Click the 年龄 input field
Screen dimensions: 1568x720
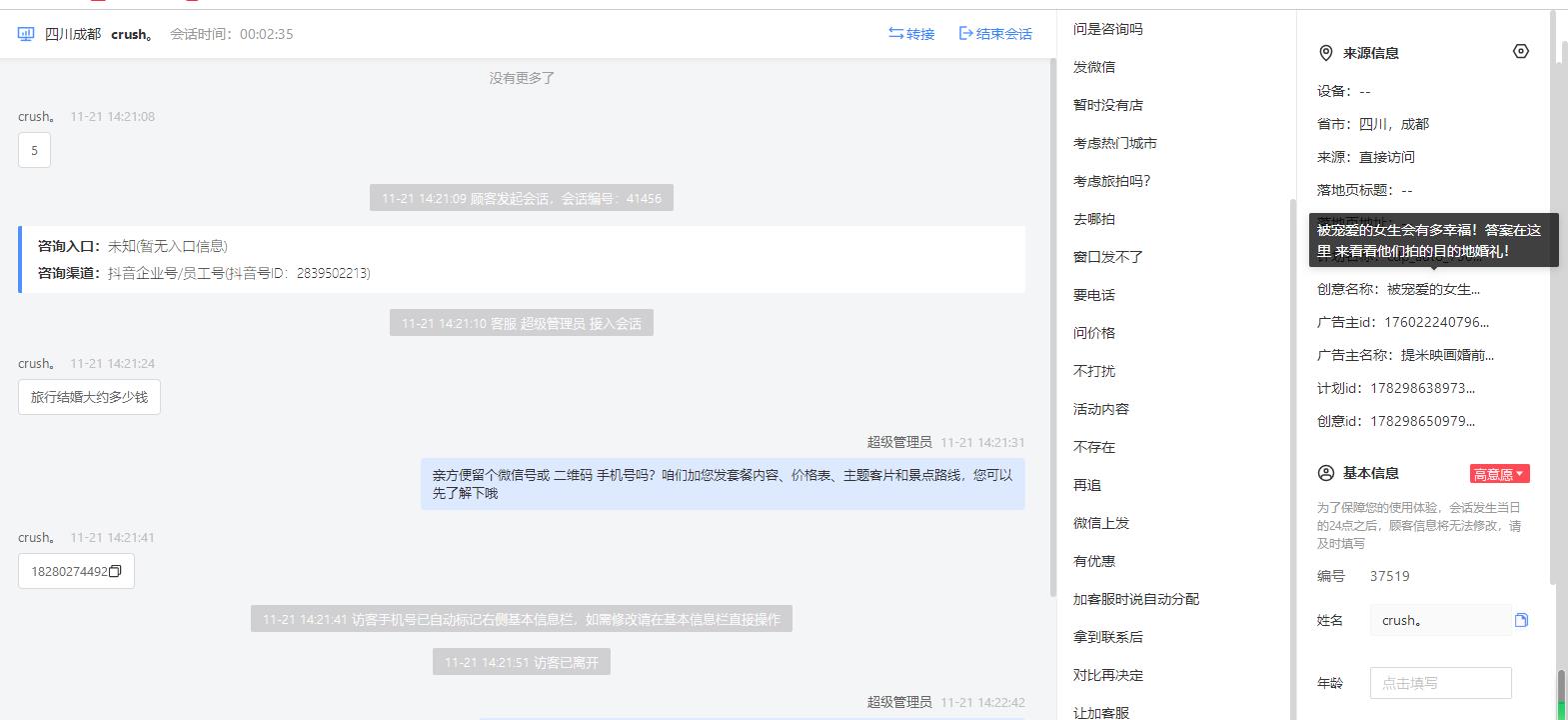coord(1440,683)
